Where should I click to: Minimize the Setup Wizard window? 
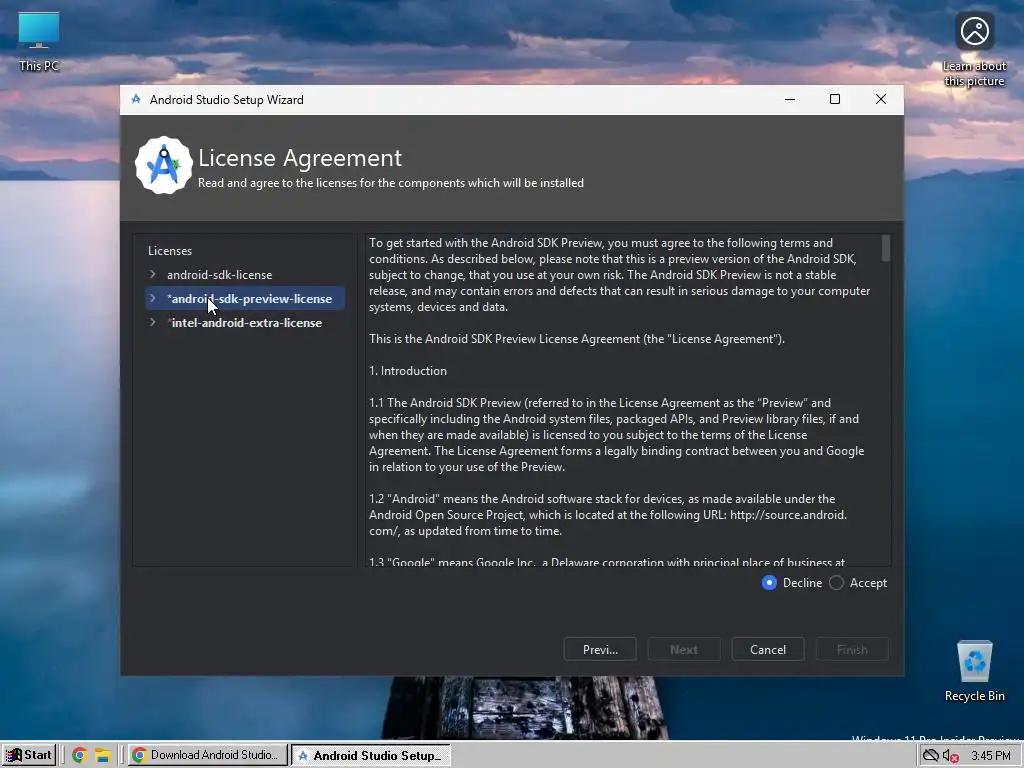click(790, 99)
